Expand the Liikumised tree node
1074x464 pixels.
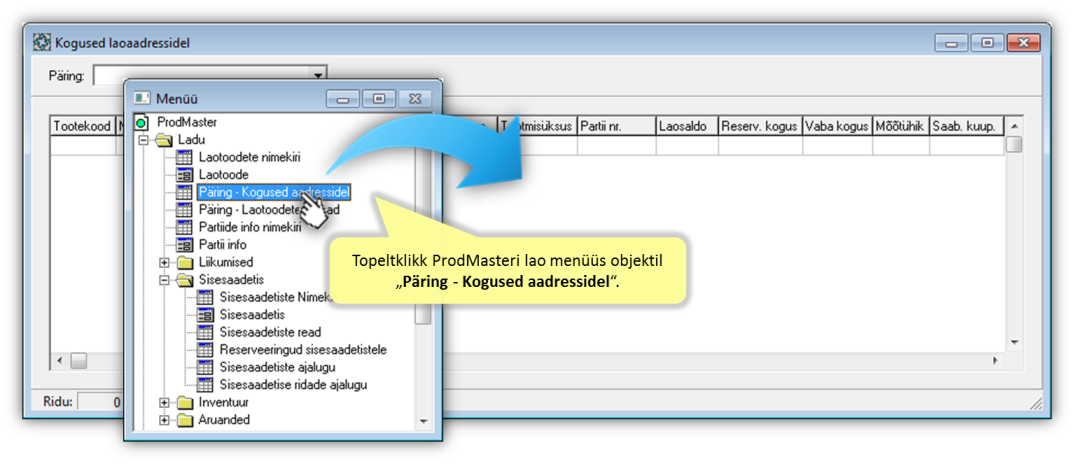tap(164, 262)
